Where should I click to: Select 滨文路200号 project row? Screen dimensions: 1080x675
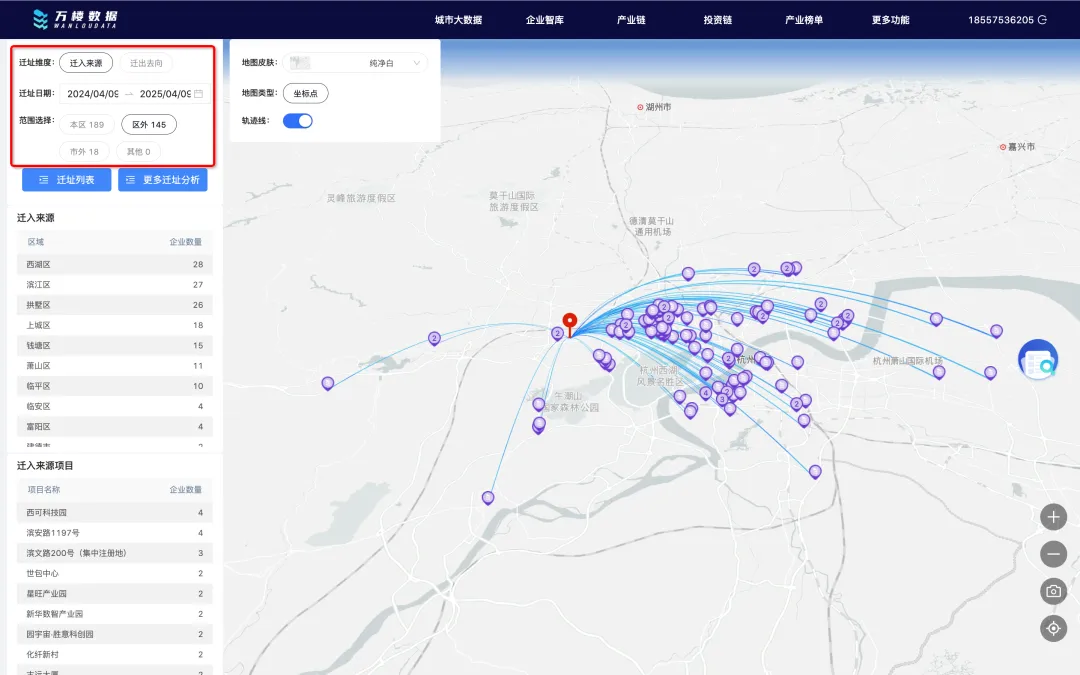point(114,553)
